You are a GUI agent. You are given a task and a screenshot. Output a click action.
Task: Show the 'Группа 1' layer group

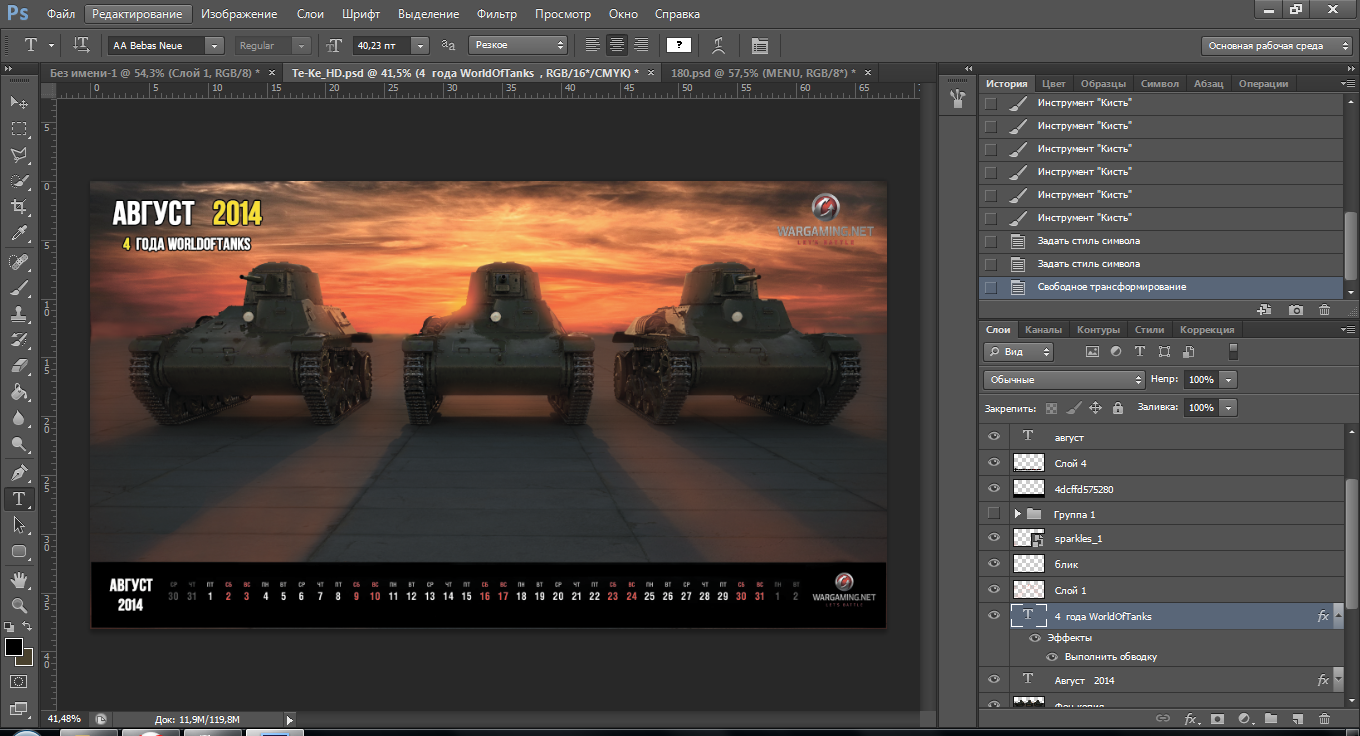993,513
